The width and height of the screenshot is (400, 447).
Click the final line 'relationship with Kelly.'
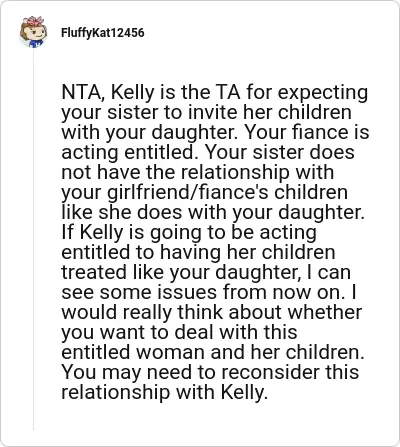165,392
